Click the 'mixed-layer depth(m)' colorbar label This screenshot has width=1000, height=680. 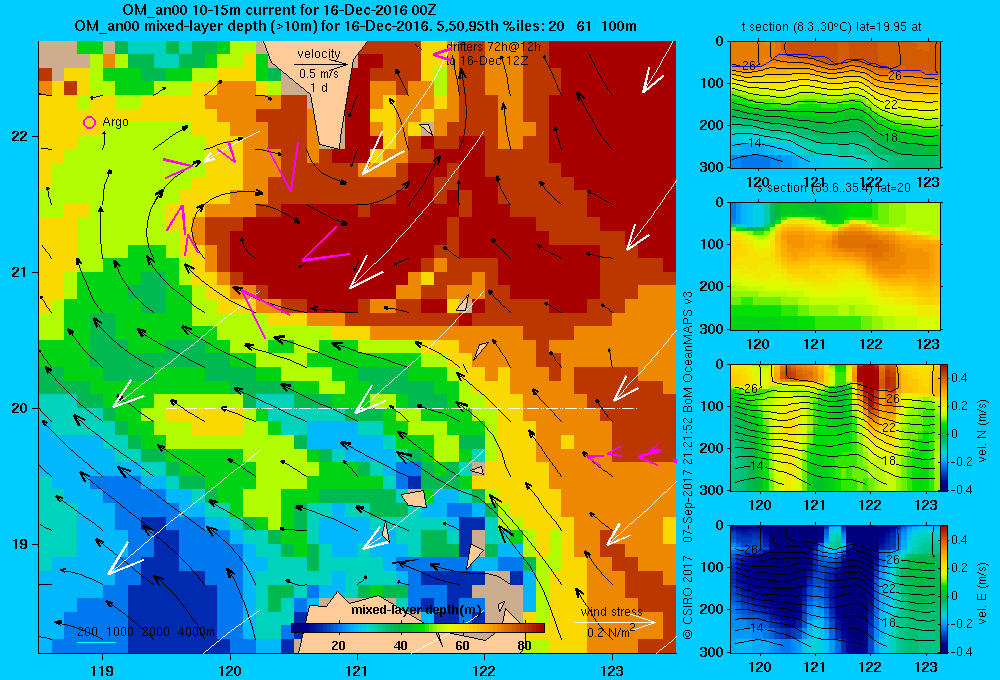[416, 610]
